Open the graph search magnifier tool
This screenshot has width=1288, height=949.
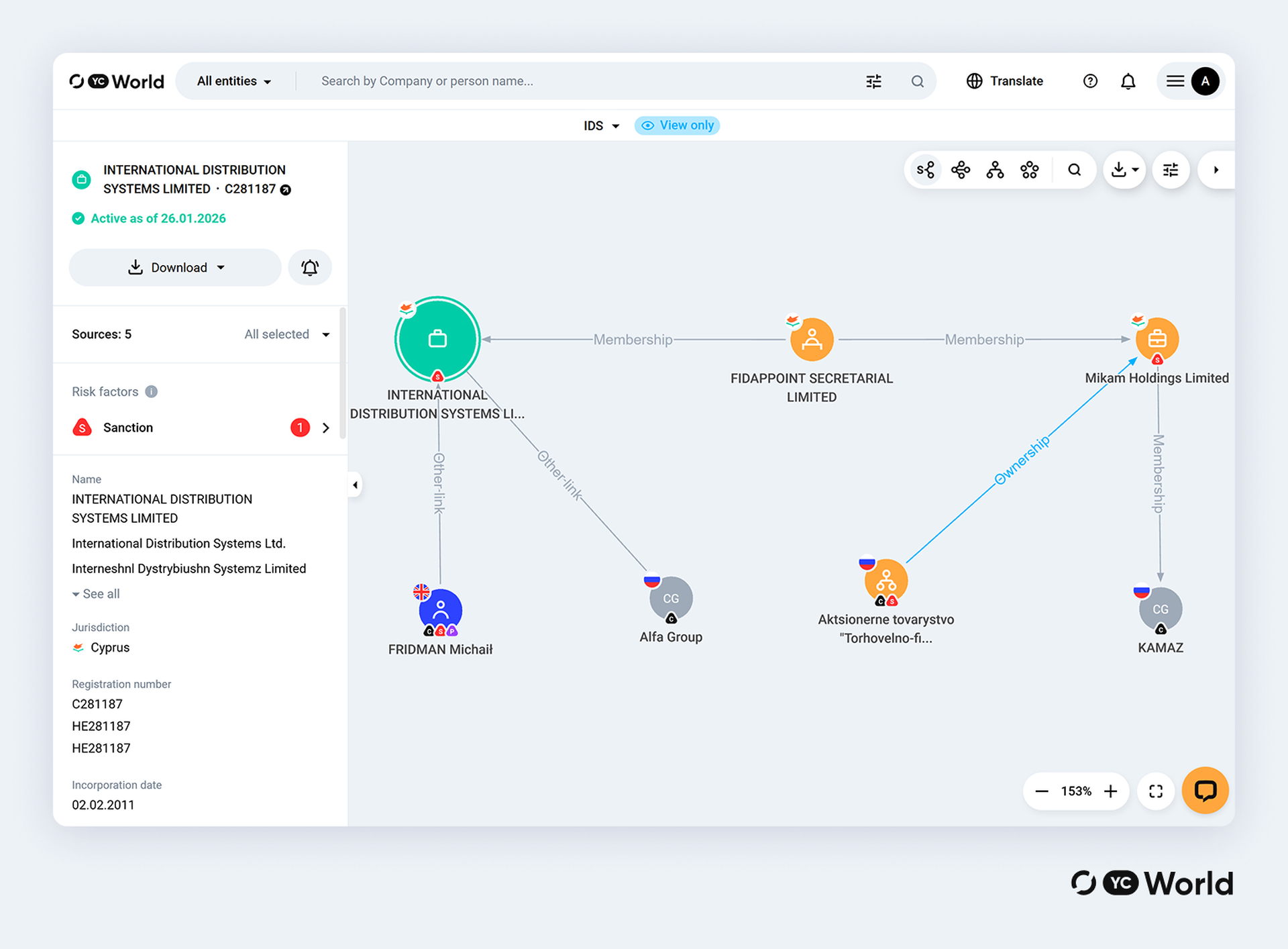(1074, 170)
